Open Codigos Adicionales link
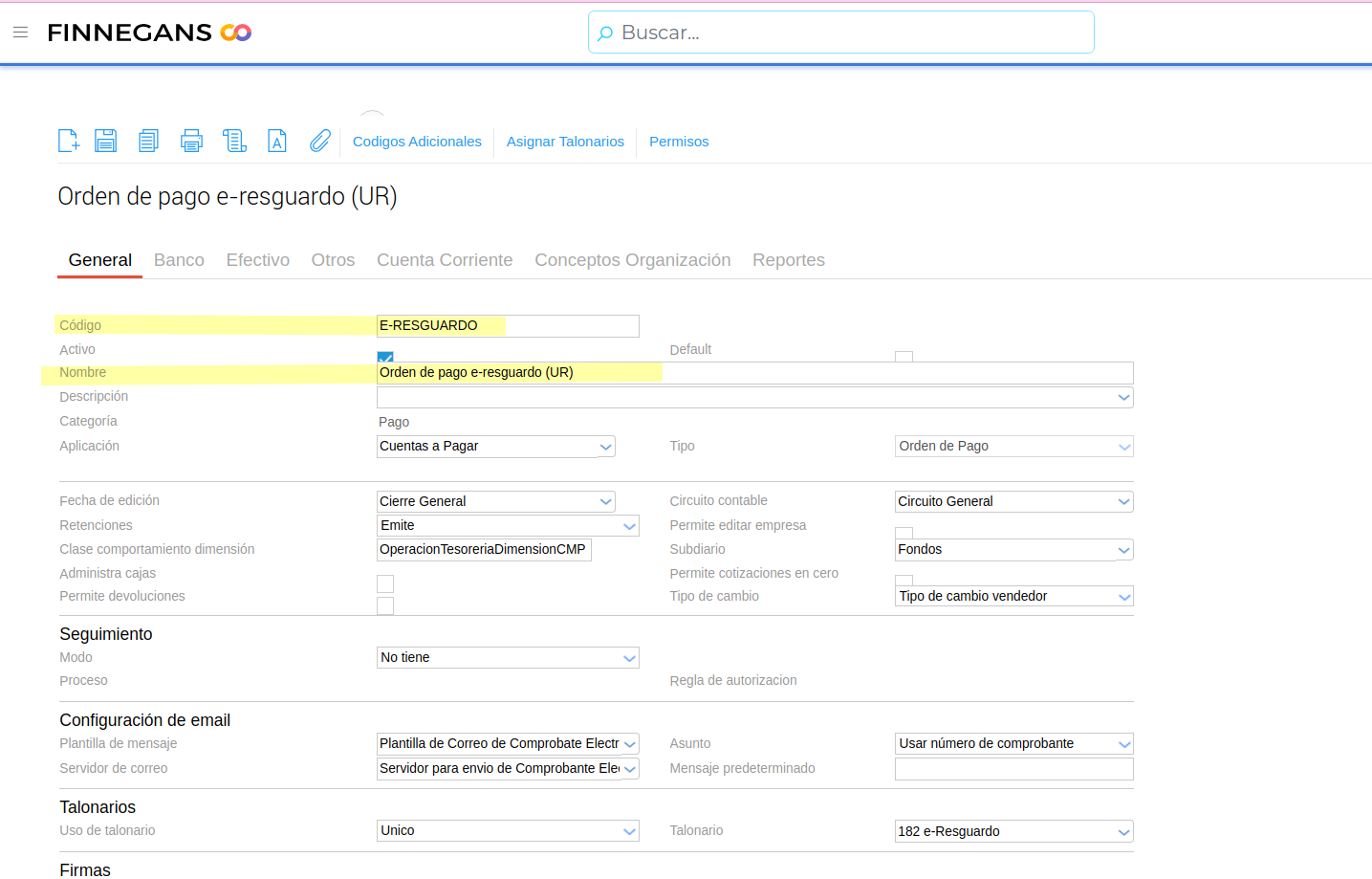Image resolution: width=1372 pixels, height=879 pixels. [417, 142]
